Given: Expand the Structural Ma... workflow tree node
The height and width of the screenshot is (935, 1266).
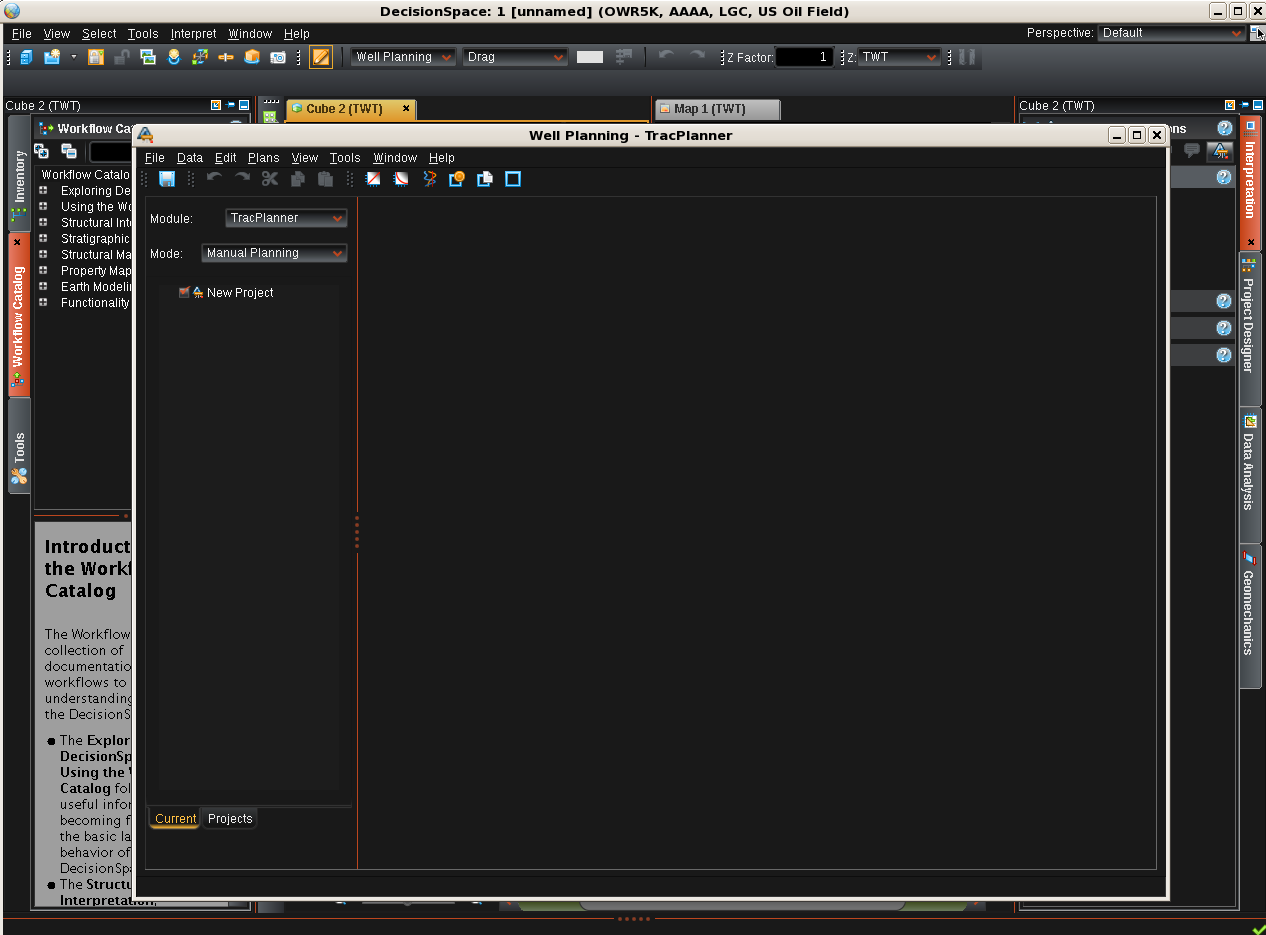Looking at the screenshot, I should click(x=43, y=254).
